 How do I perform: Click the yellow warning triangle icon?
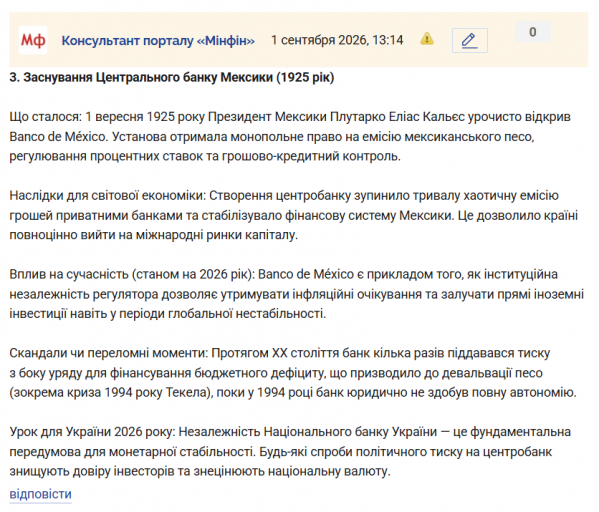click(427, 39)
